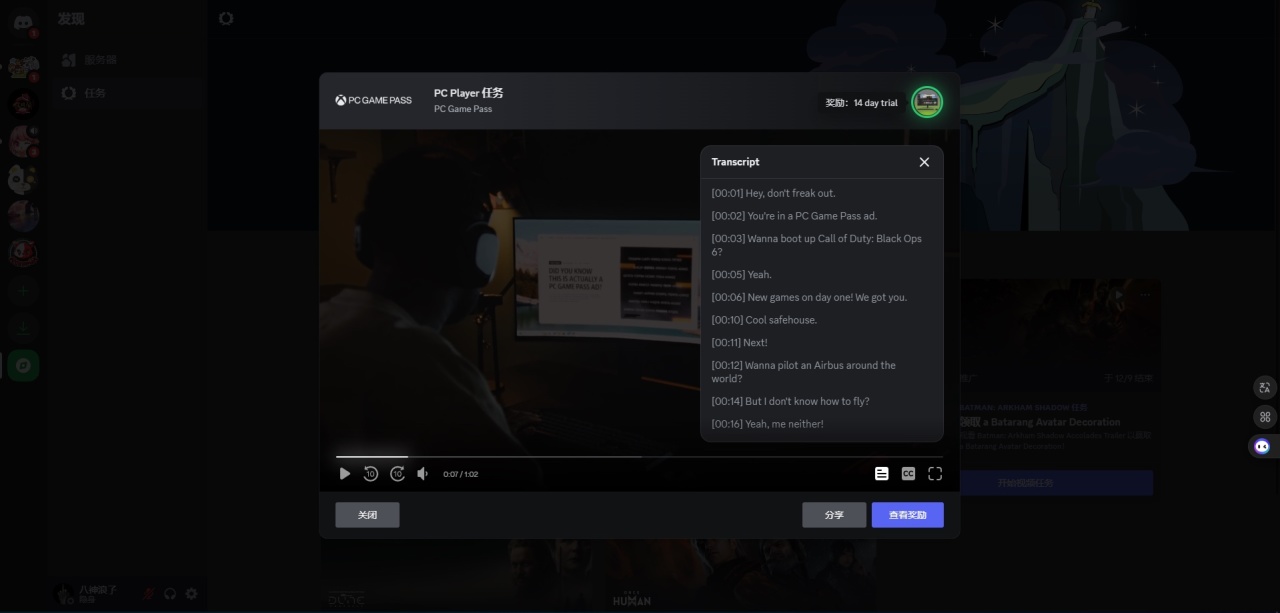Click the Download Apps icon in sidebar

tap(24, 328)
